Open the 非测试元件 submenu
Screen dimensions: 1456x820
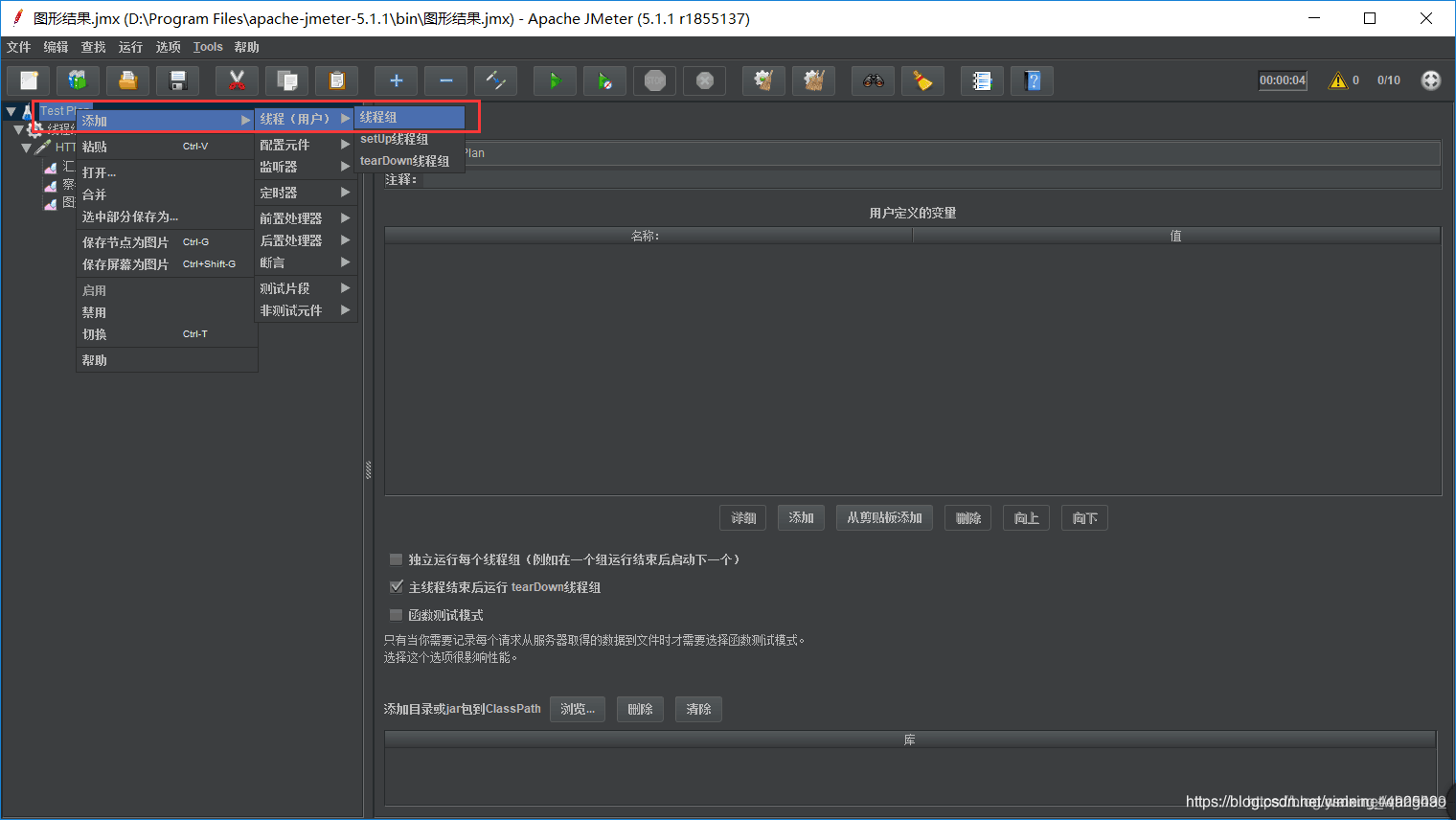coord(306,310)
